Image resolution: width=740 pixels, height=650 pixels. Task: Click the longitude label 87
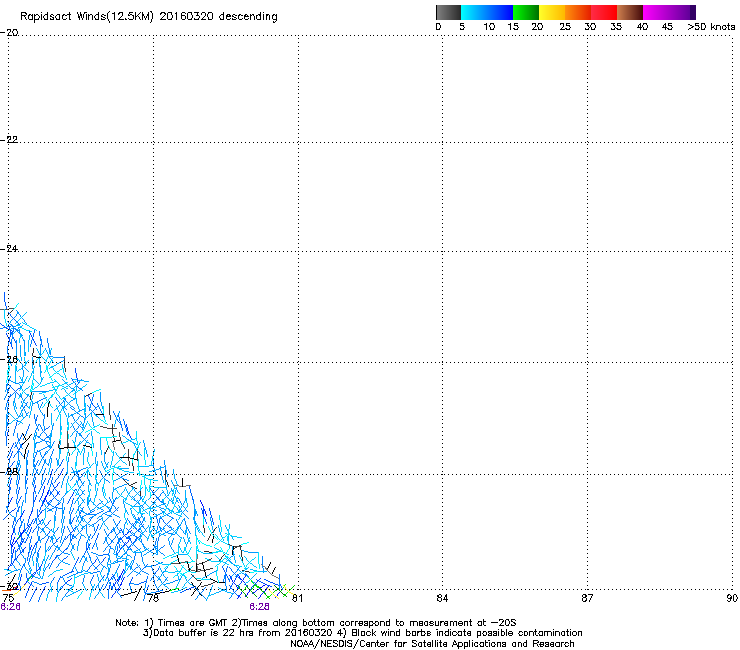(x=587, y=598)
